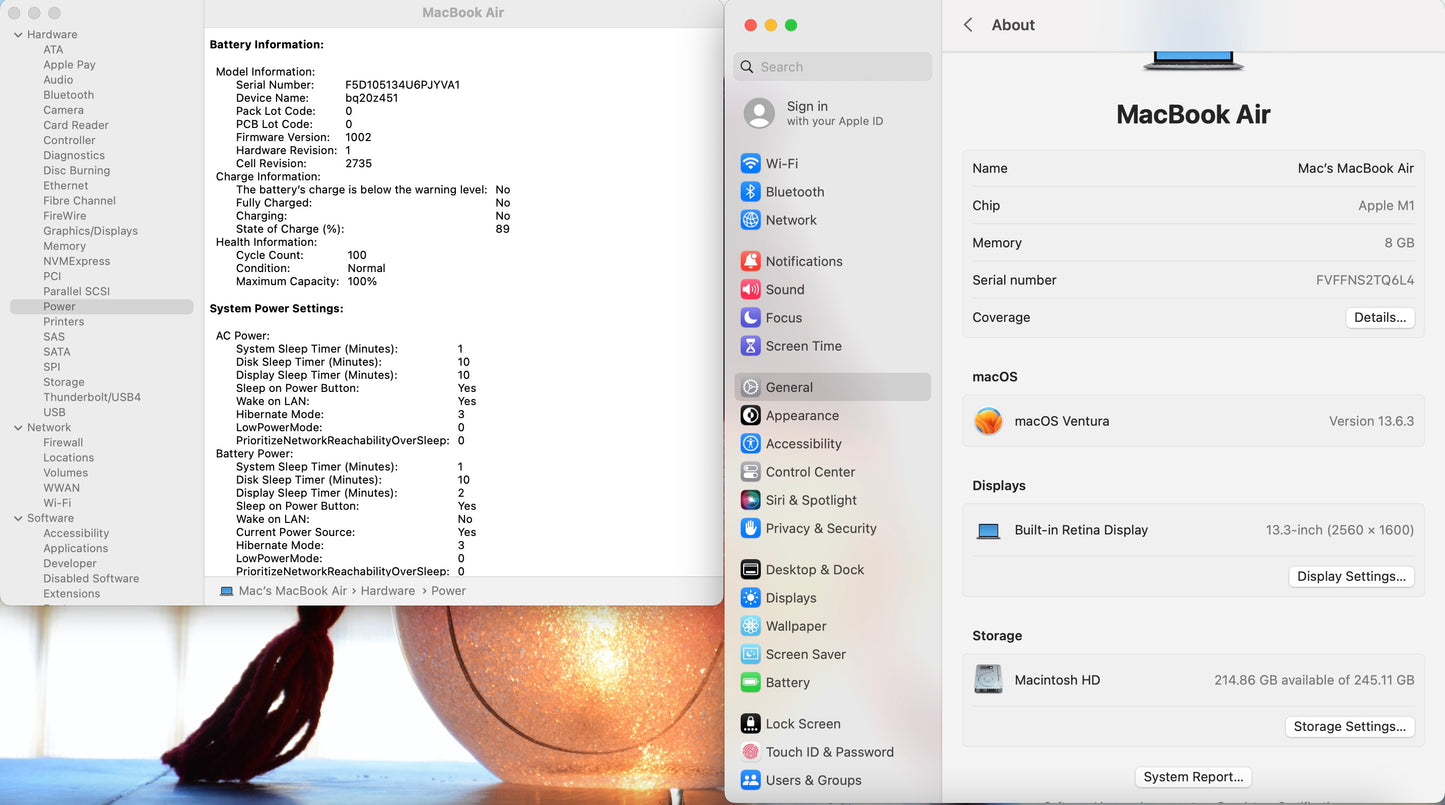Collapse the Hardware tree section
This screenshot has height=805, width=1445.
(18, 35)
